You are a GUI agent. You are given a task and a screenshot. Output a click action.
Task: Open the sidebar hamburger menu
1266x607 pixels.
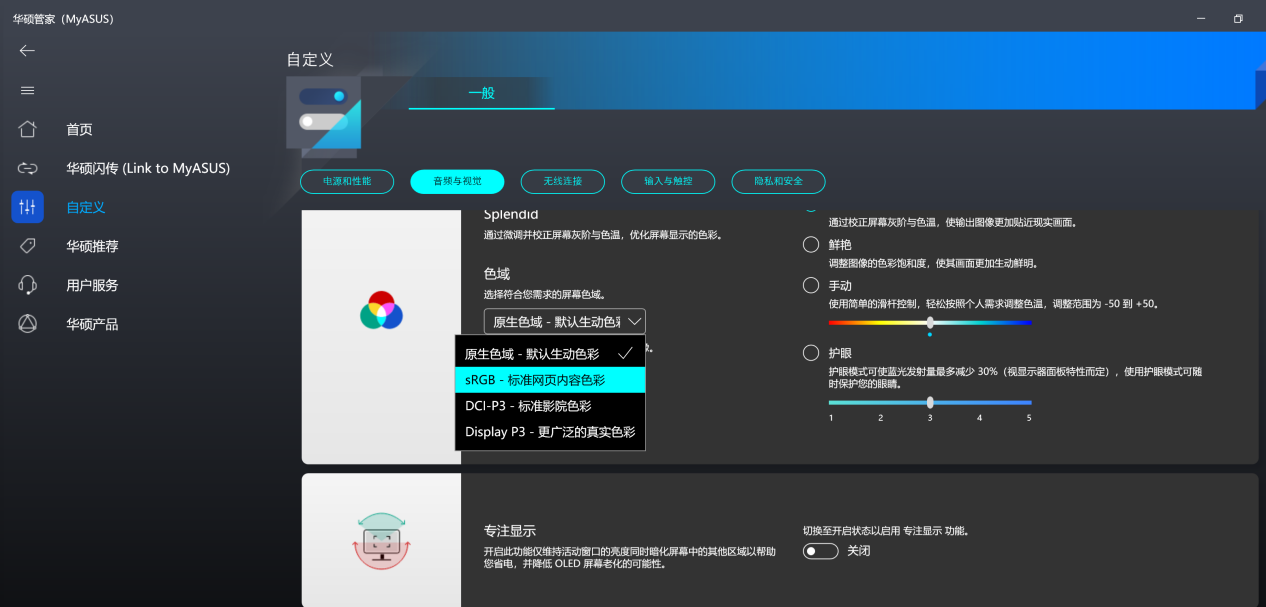point(27,89)
